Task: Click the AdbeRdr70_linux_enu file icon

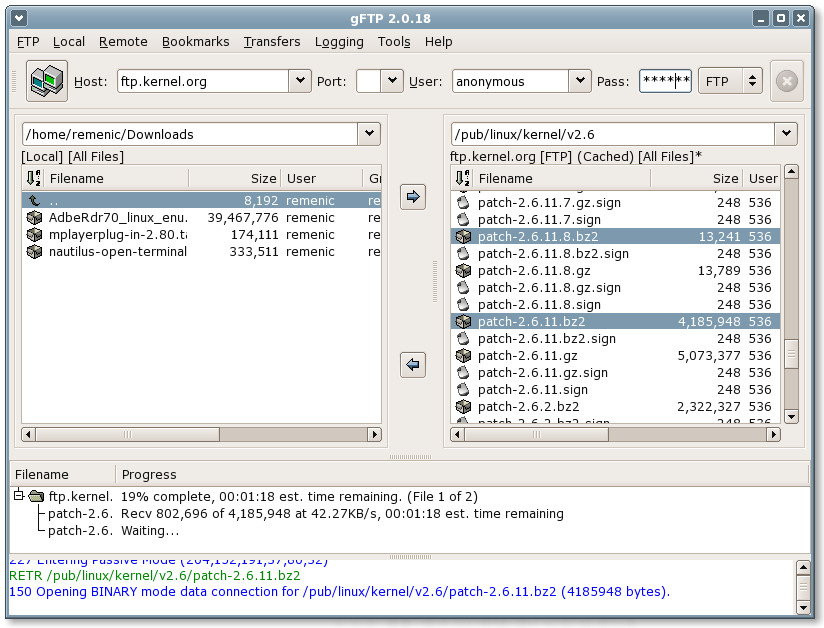Action: (33, 217)
